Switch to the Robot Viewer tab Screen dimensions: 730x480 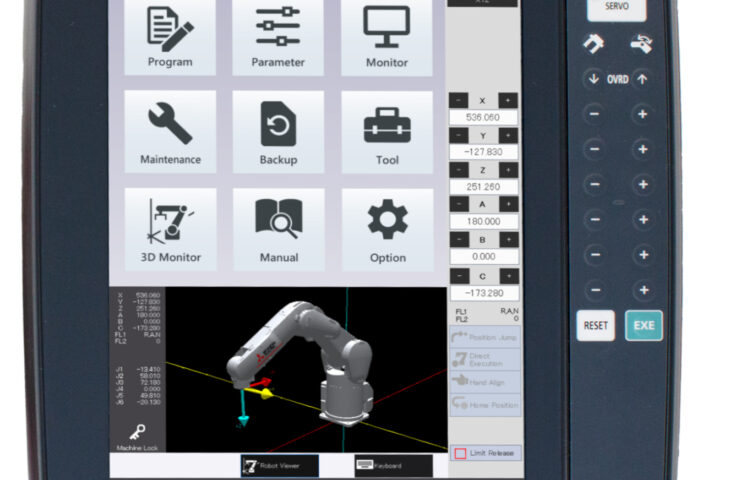click(279, 465)
